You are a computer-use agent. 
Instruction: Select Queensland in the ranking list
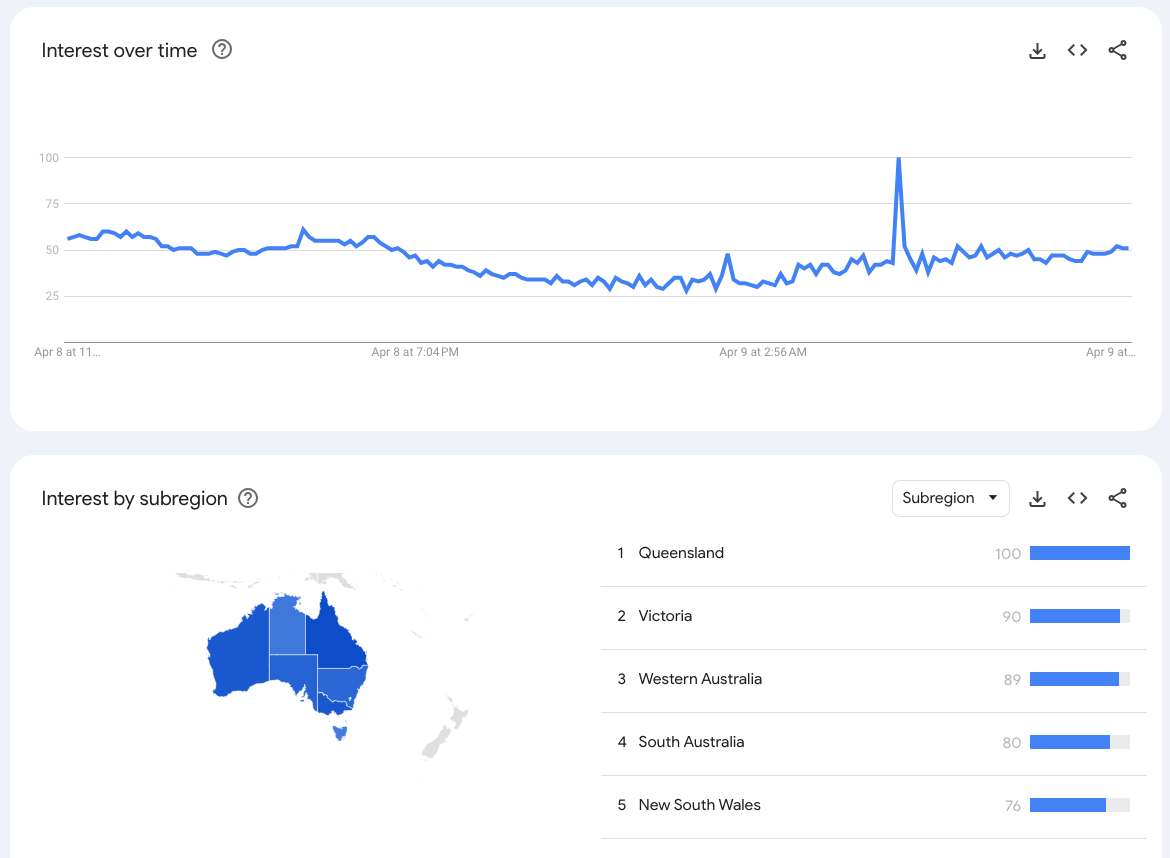coord(681,553)
